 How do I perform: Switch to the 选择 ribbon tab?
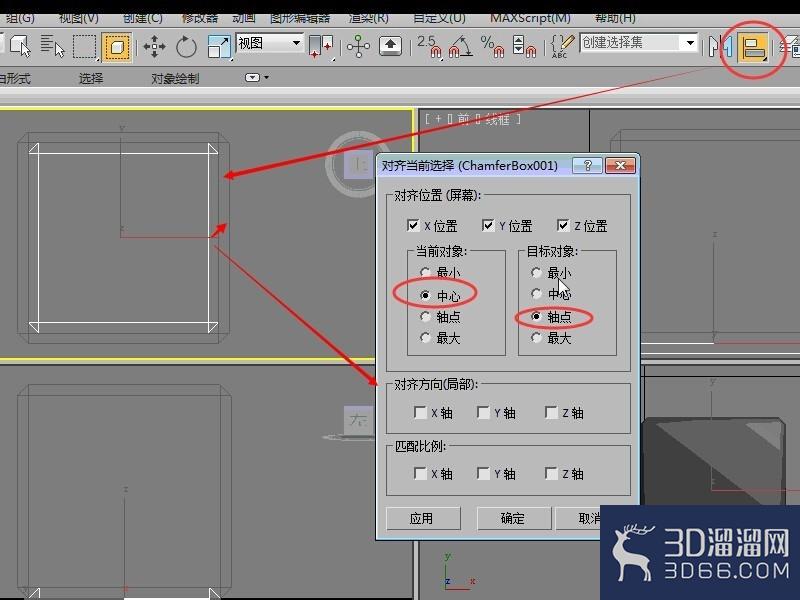(91, 78)
